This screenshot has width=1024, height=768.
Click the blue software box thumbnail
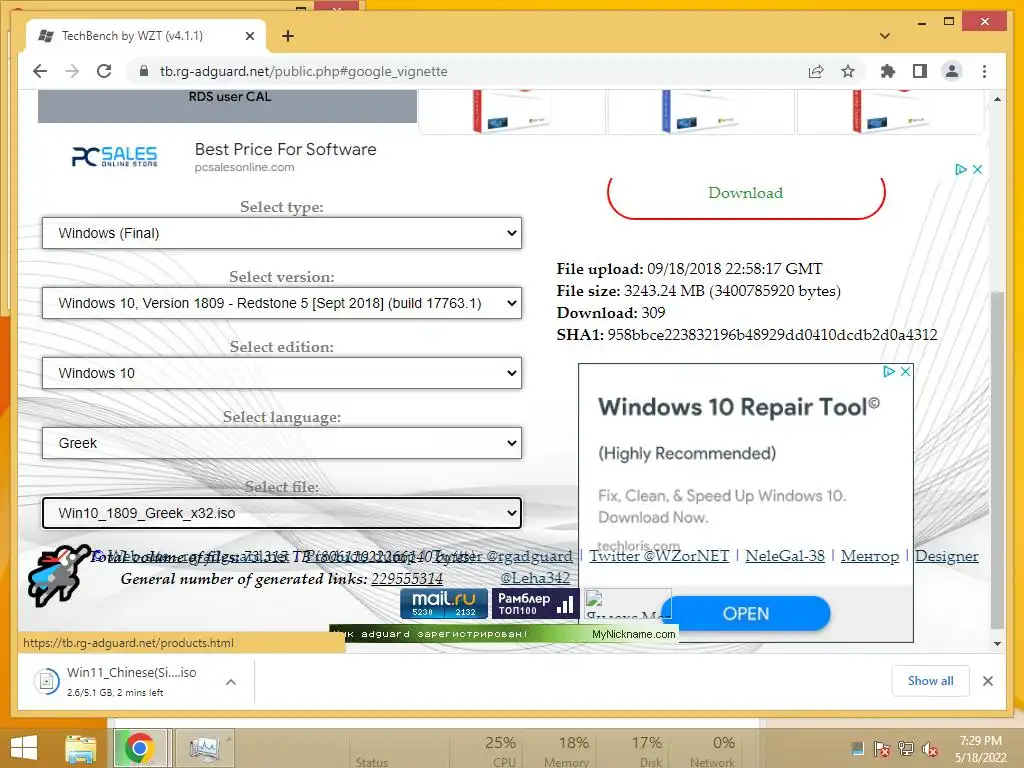click(700, 111)
